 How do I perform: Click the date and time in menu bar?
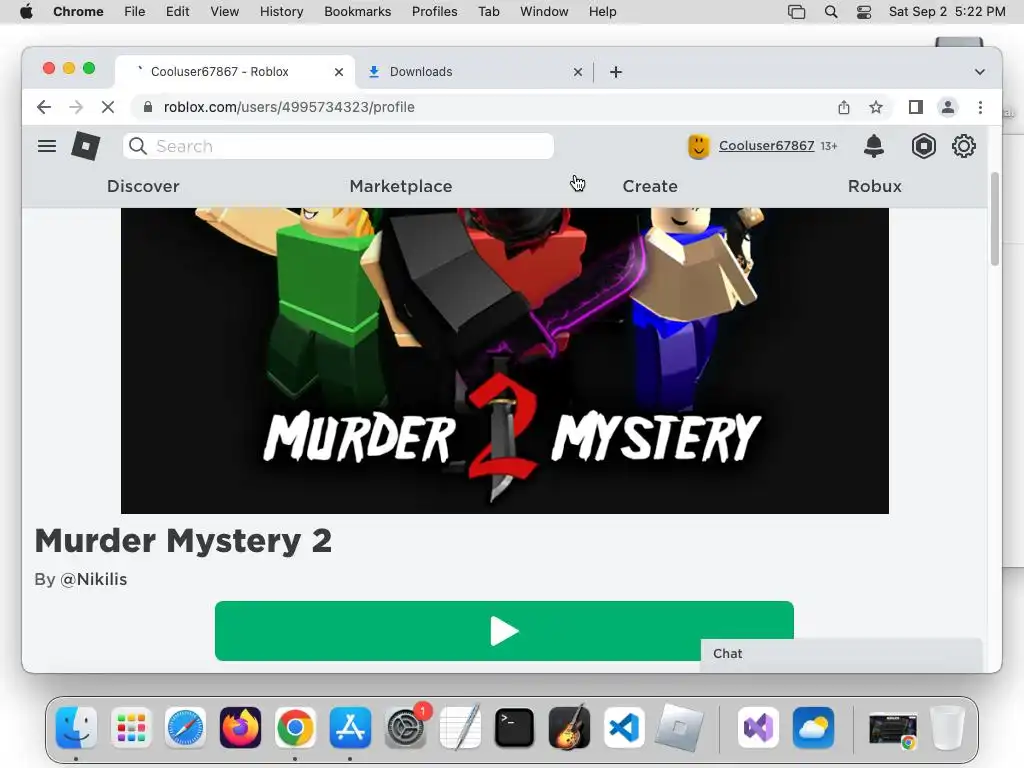[x=947, y=12]
